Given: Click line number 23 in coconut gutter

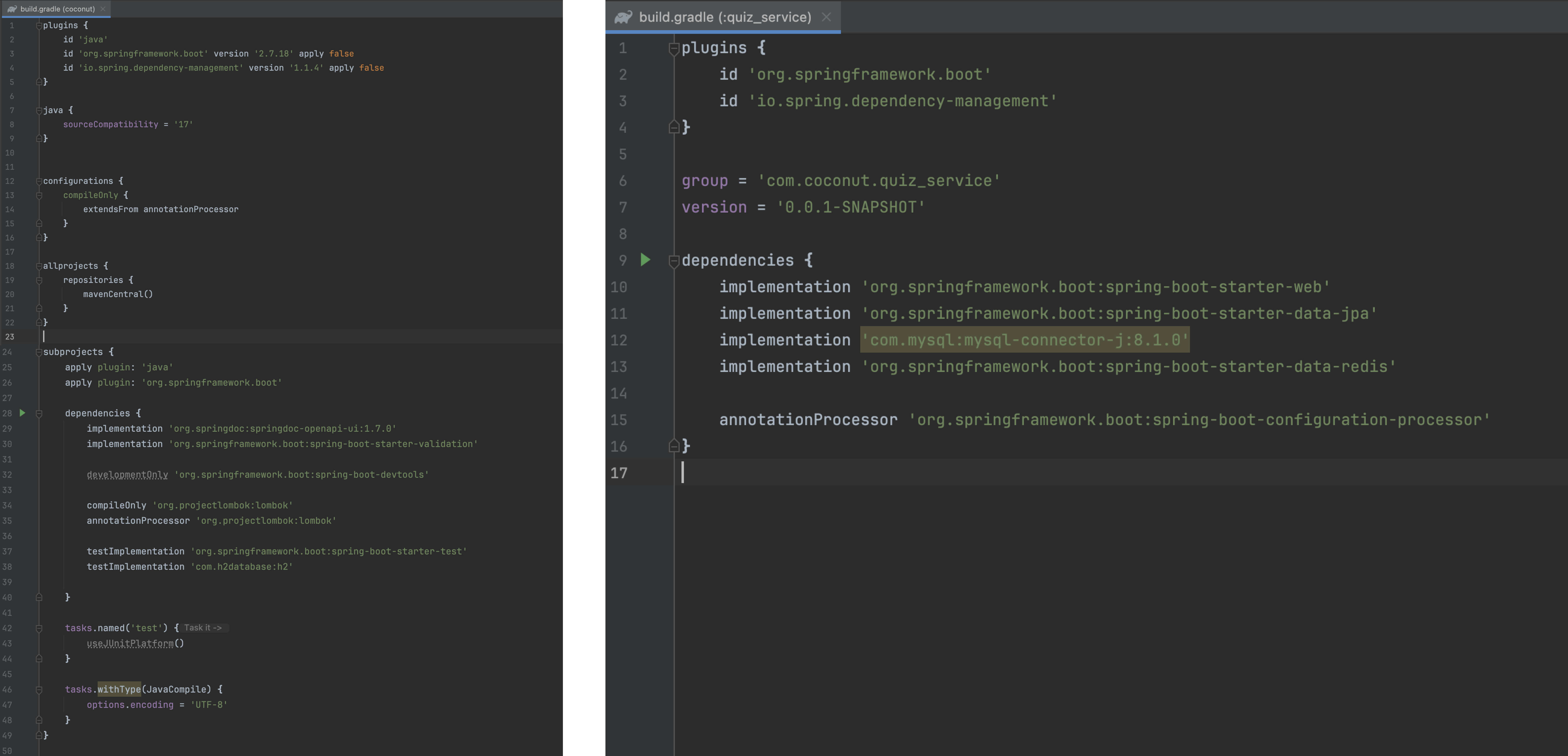Looking at the screenshot, I should [10, 337].
